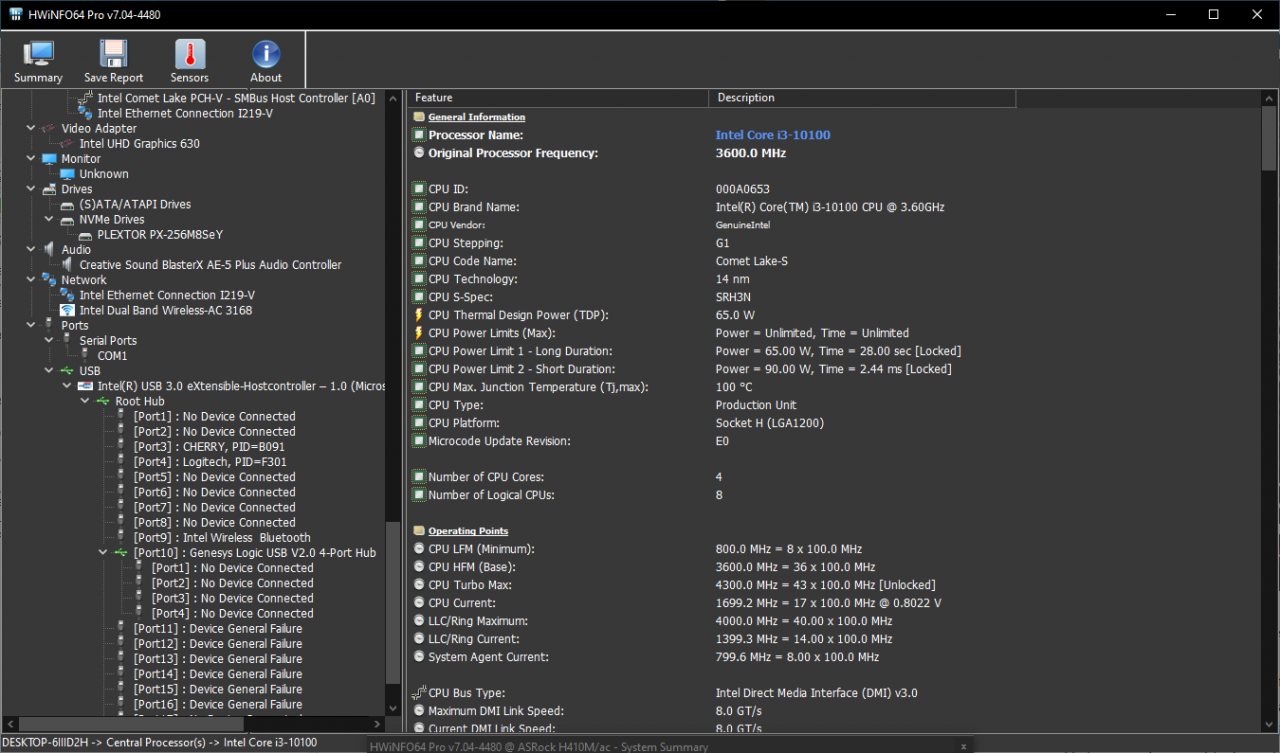Click the Video Adapter node icon

coord(50,128)
